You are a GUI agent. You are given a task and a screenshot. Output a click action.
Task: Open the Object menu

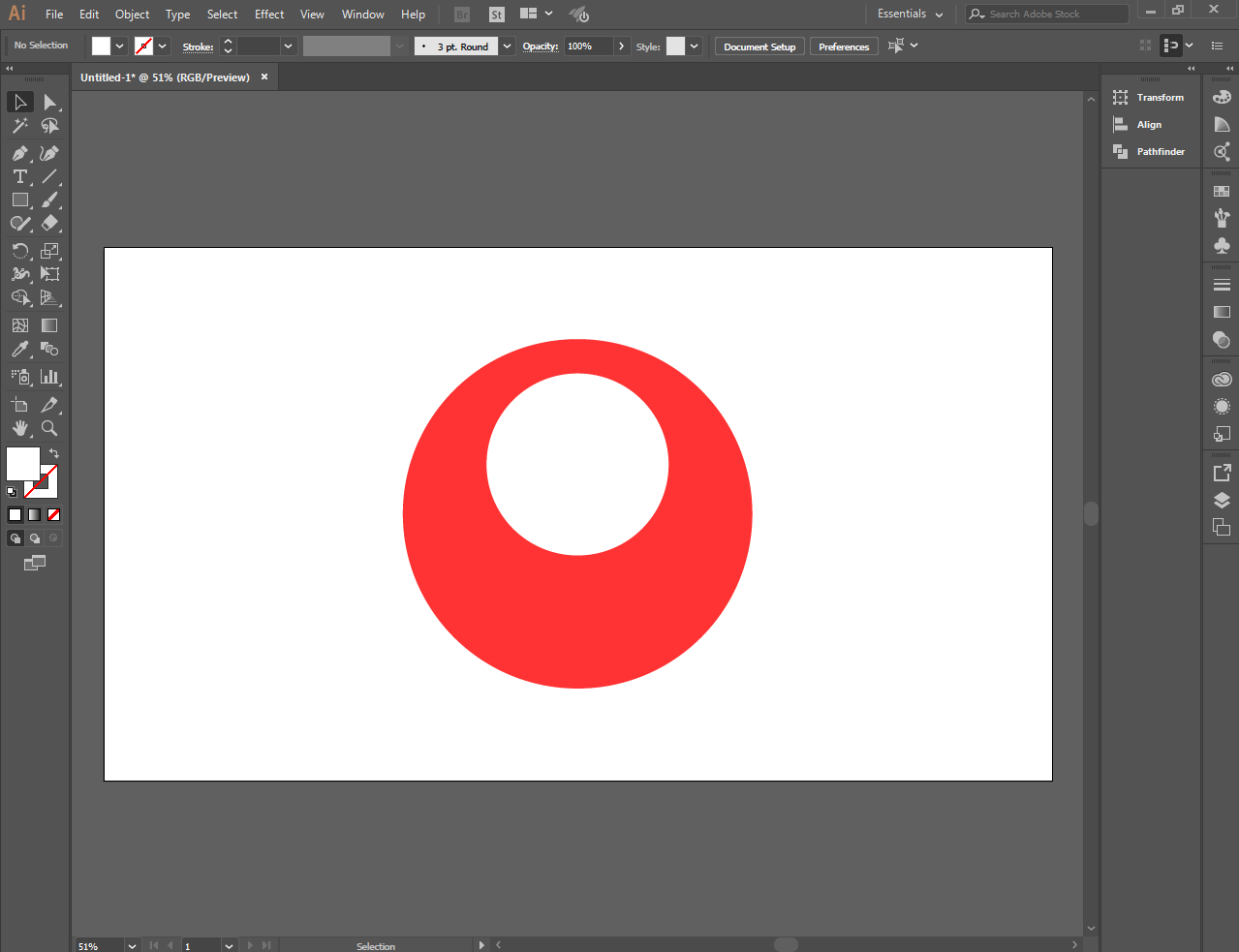(x=132, y=15)
